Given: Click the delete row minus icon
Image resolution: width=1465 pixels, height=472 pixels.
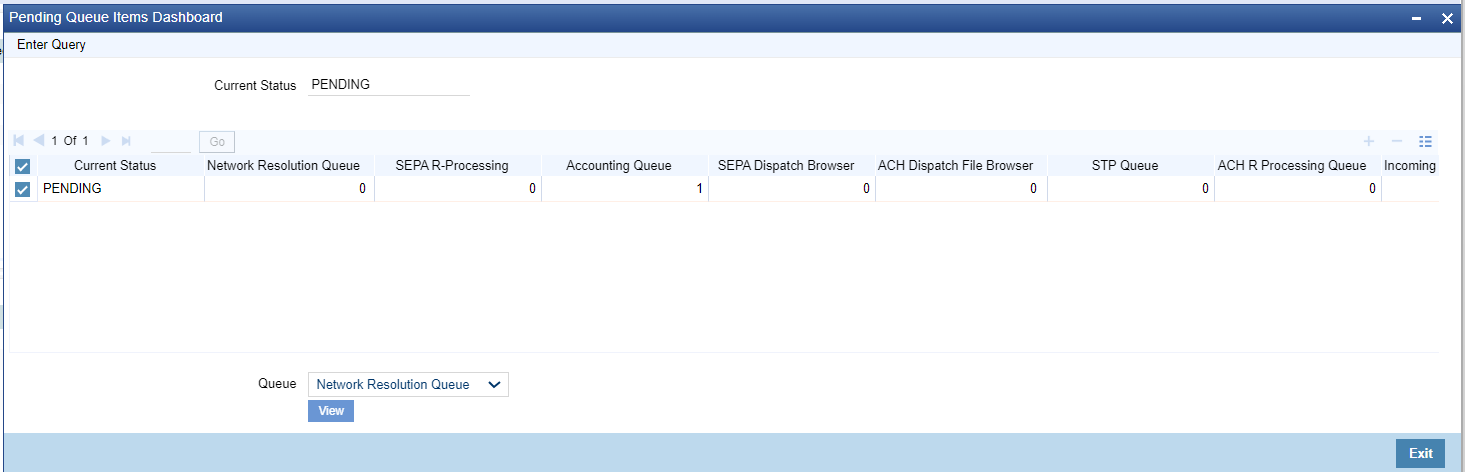Looking at the screenshot, I should (x=1397, y=142).
